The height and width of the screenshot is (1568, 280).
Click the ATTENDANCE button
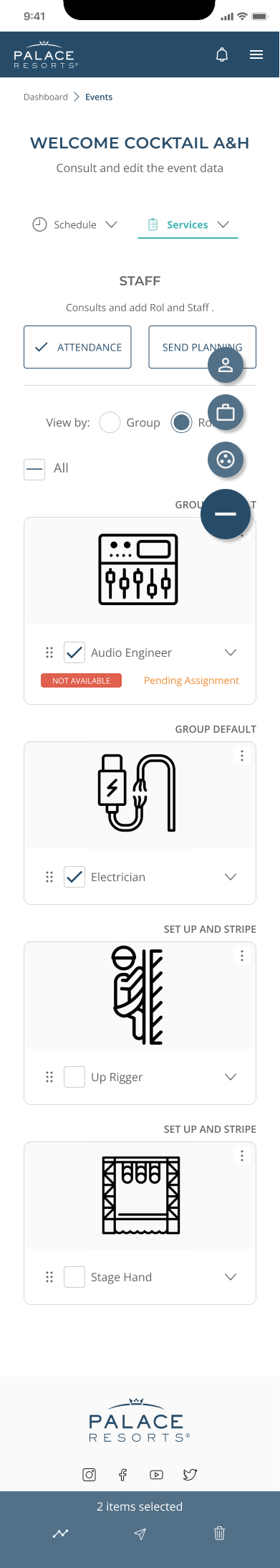click(x=77, y=347)
